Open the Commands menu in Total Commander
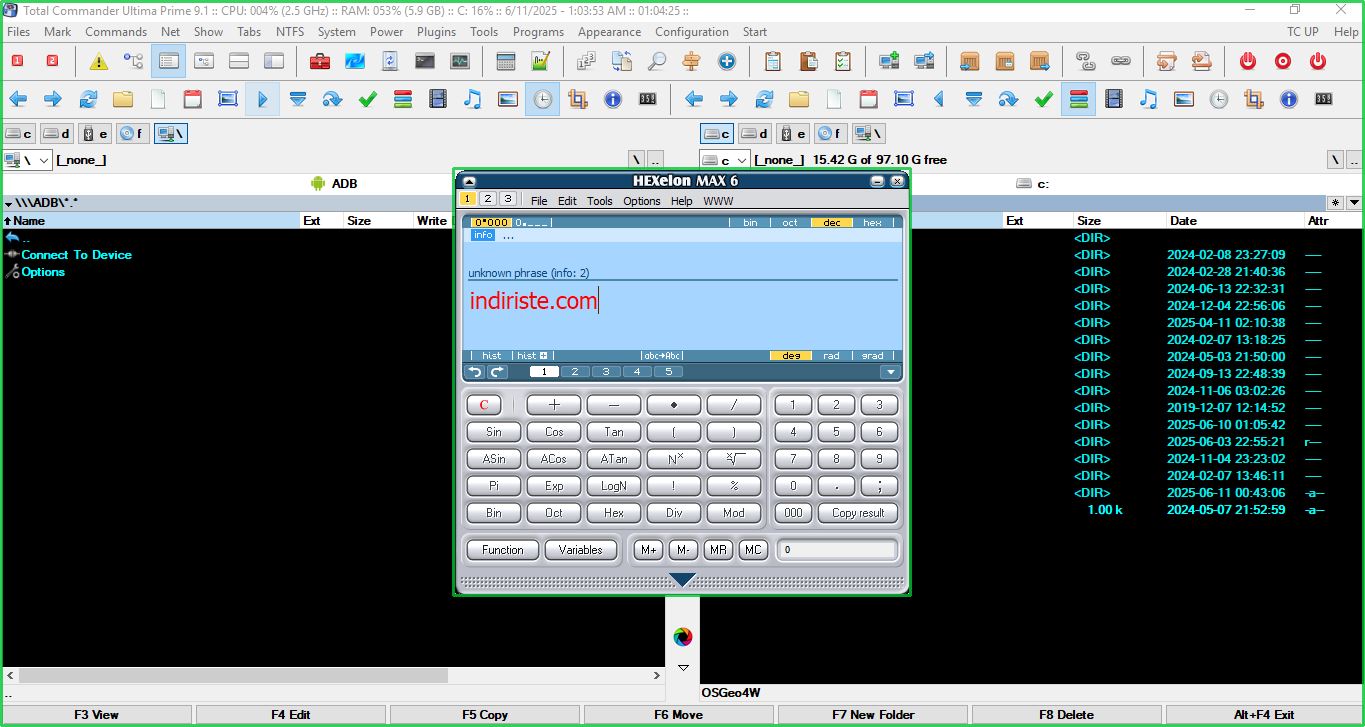Screen dimensions: 1365x727 coord(116,31)
